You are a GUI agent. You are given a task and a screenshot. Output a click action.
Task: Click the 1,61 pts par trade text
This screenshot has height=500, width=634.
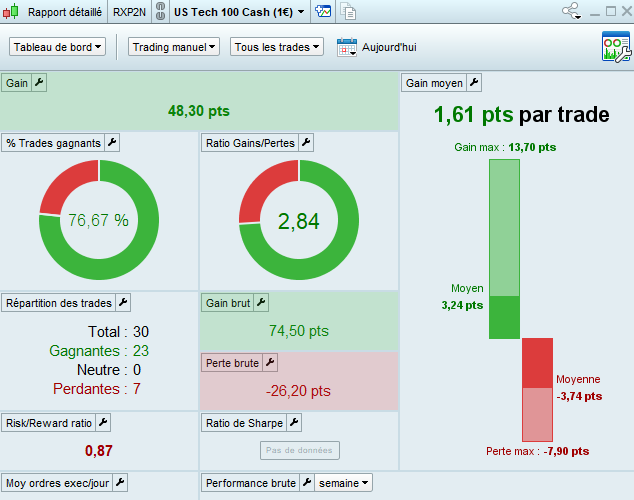(521, 115)
